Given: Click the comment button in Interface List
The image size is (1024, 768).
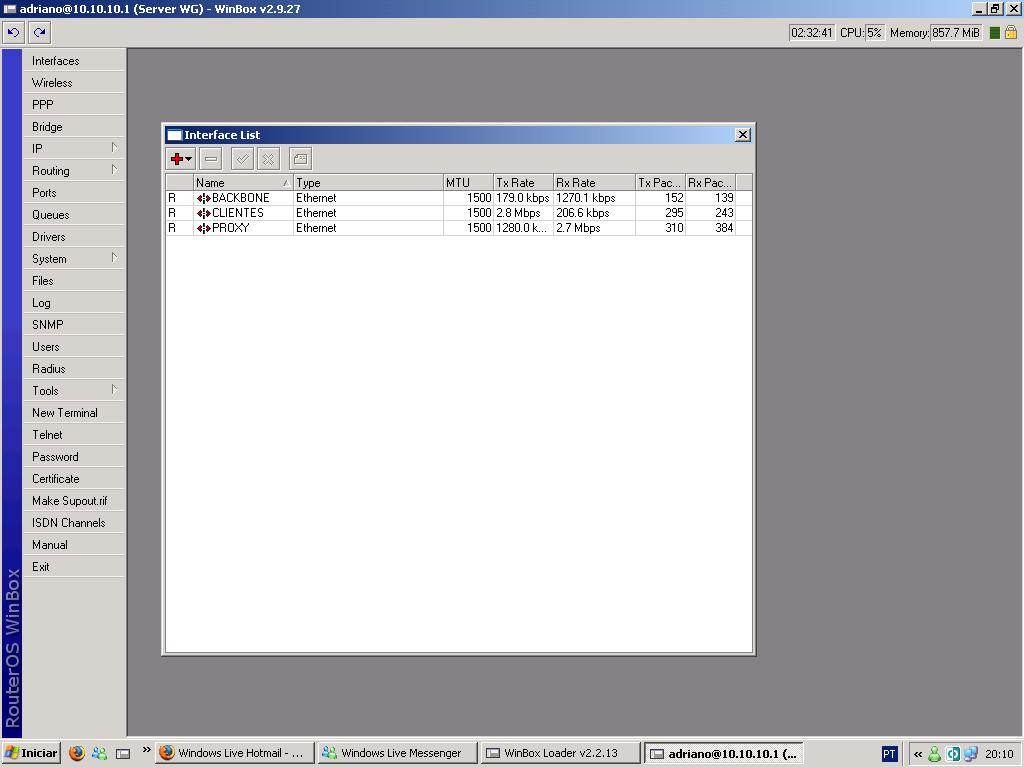Looking at the screenshot, I should (300, 159).
